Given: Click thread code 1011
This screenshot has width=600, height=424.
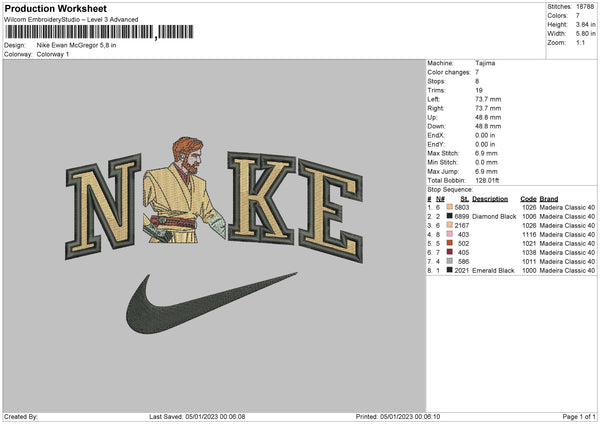Looking at the screenshot, I should (x=529, y=261).
